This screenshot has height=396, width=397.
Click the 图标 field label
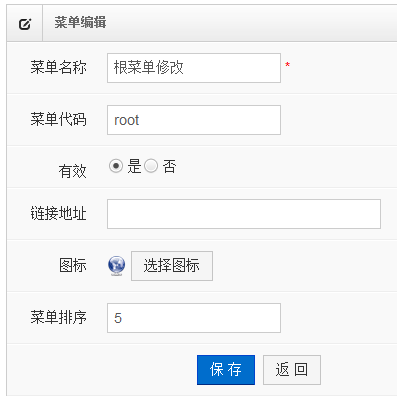(x=73, y=265)
